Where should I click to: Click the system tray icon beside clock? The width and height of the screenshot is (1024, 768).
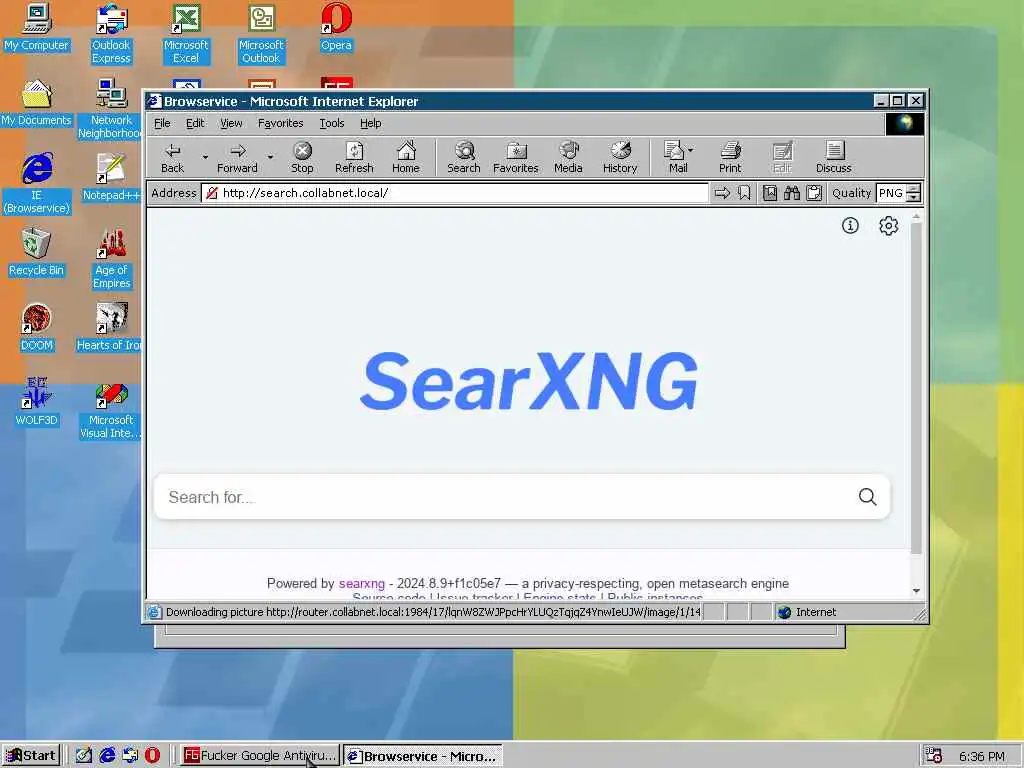[x=934, y=756]
